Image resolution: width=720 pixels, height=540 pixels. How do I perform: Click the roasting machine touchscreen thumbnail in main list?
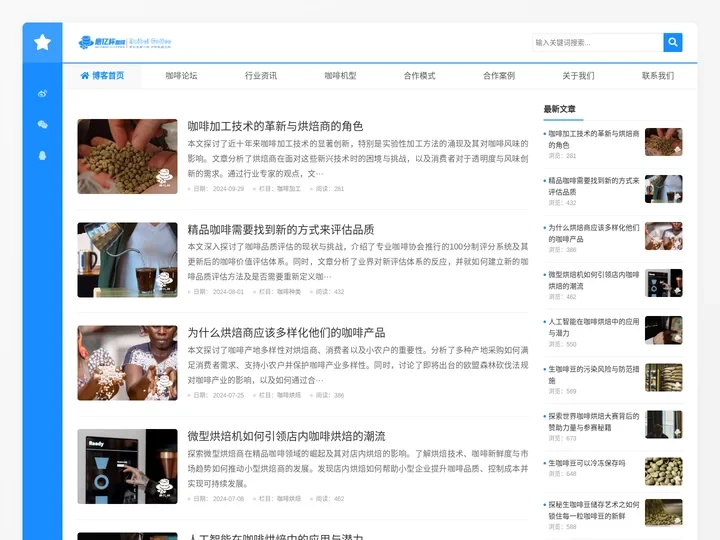[127, 466]
